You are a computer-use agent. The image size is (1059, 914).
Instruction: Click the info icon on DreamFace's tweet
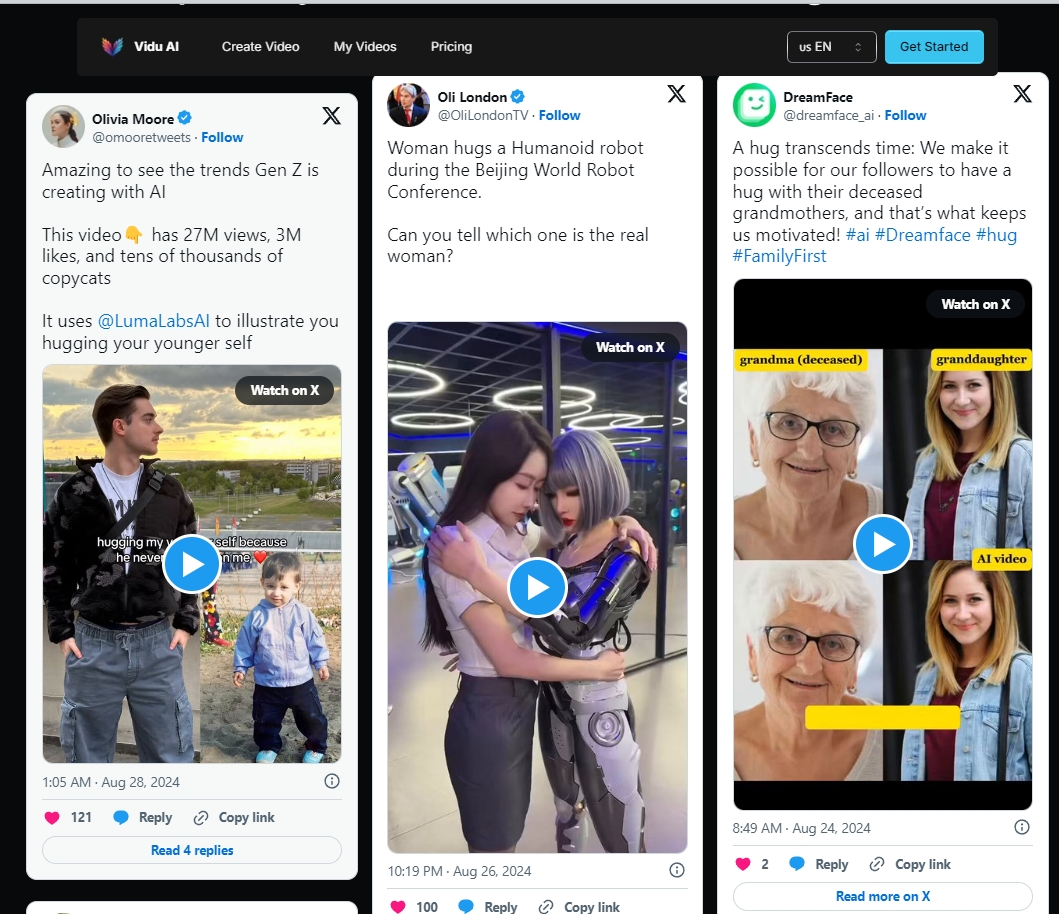(1022, 827)
